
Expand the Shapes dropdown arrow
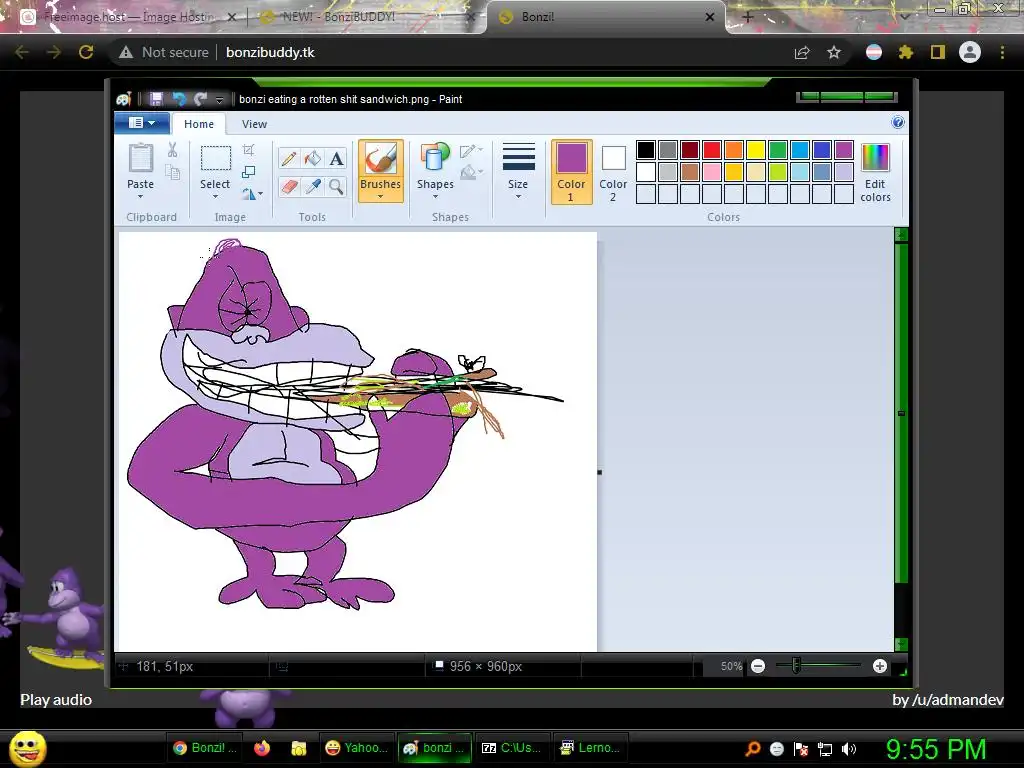tap(435, 197)
